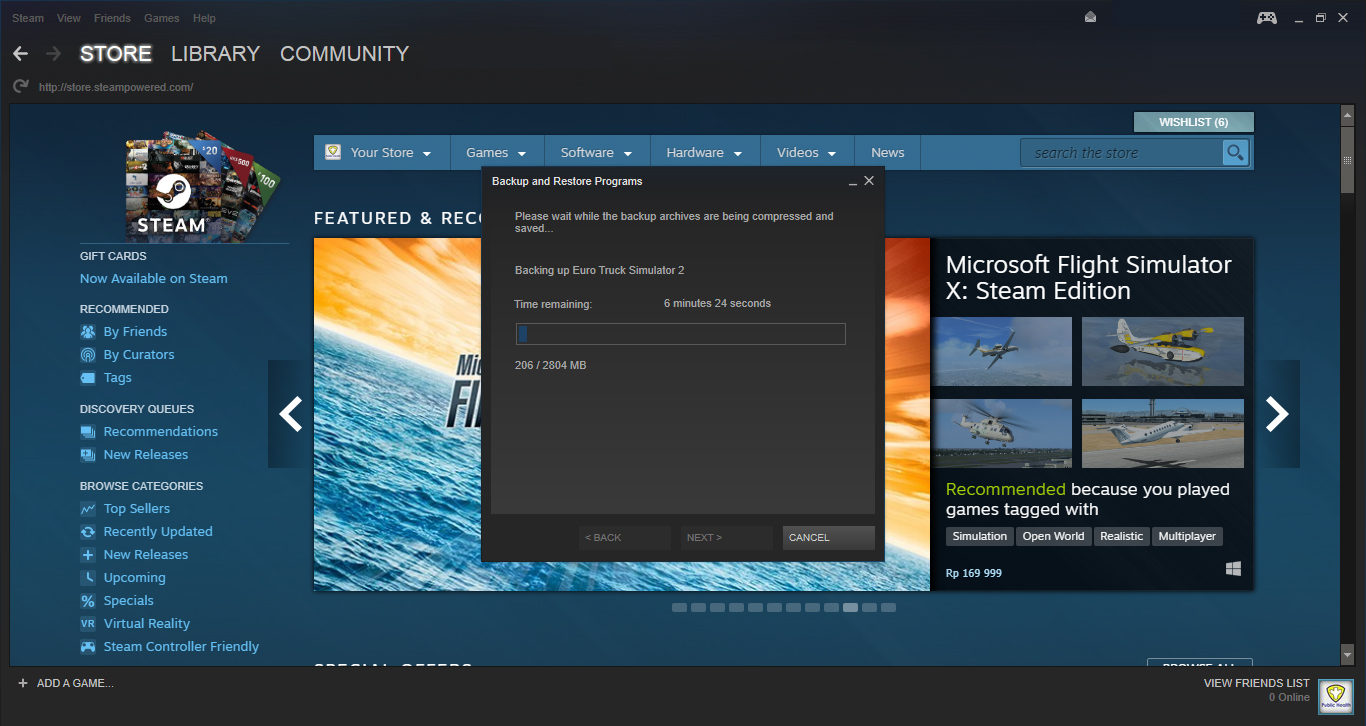Image resolution: width=1366 pixels, height=726 pixels.
Task: Select the highlighted carousel page dot
Action: [x=850, y=607]
